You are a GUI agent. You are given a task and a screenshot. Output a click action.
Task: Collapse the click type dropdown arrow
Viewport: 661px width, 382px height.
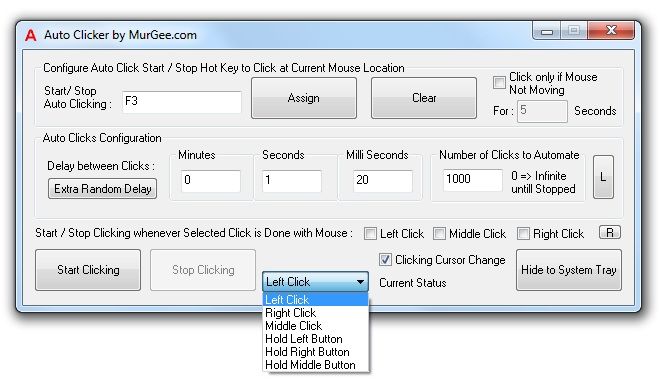coord(360,282)
